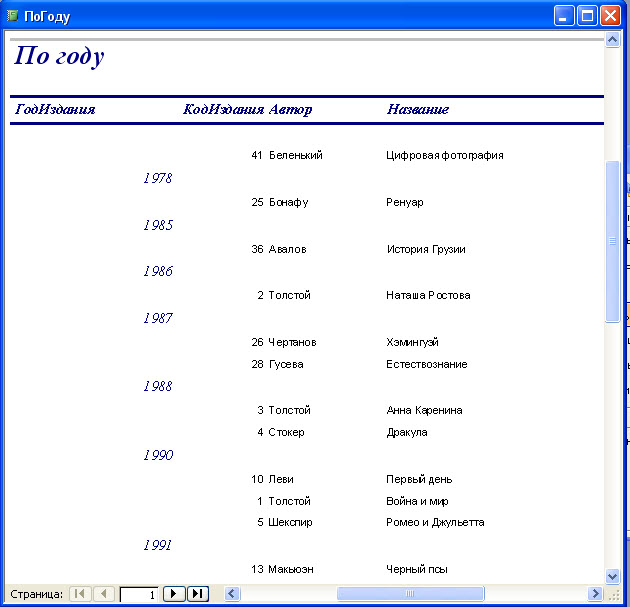Click the vertical scrollbar thumb
Viewport: 630px width, 607px height.
coord(612,241)
